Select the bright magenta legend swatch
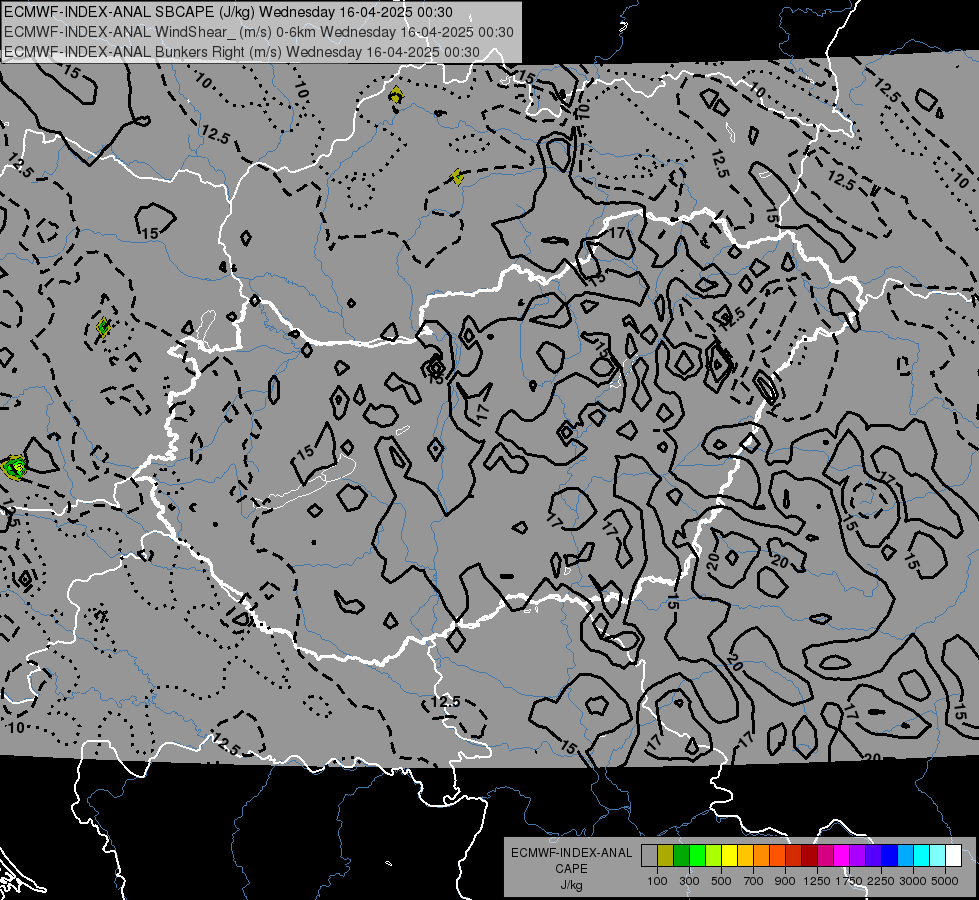The width and height of the screenshot is (979, 900). pyautogui.click(x=842, y=856)
